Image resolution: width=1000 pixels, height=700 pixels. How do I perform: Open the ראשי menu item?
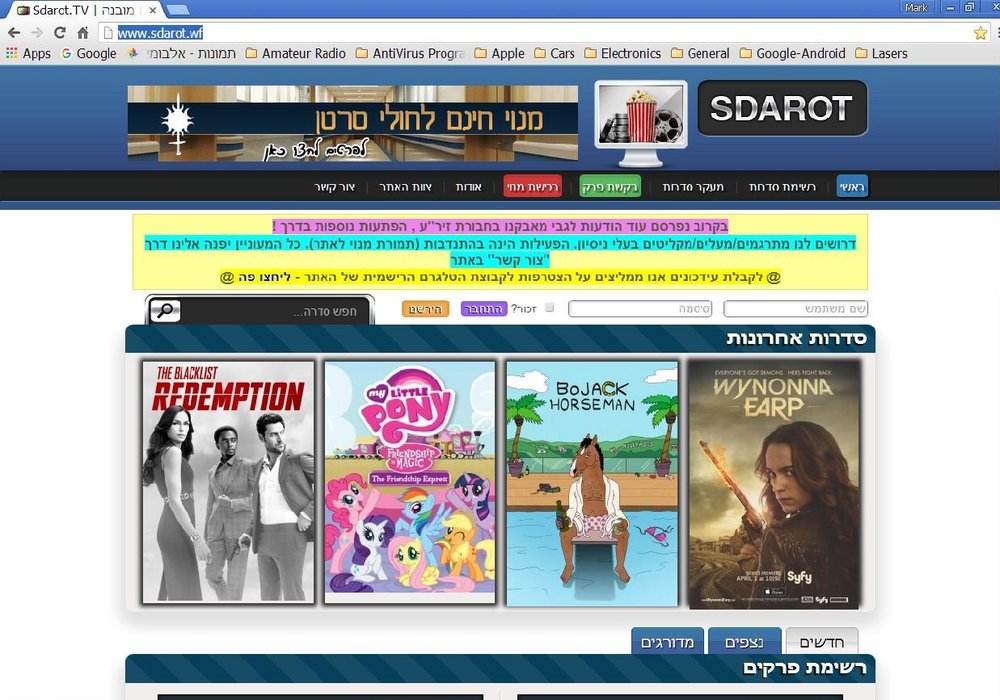(852, 187)
